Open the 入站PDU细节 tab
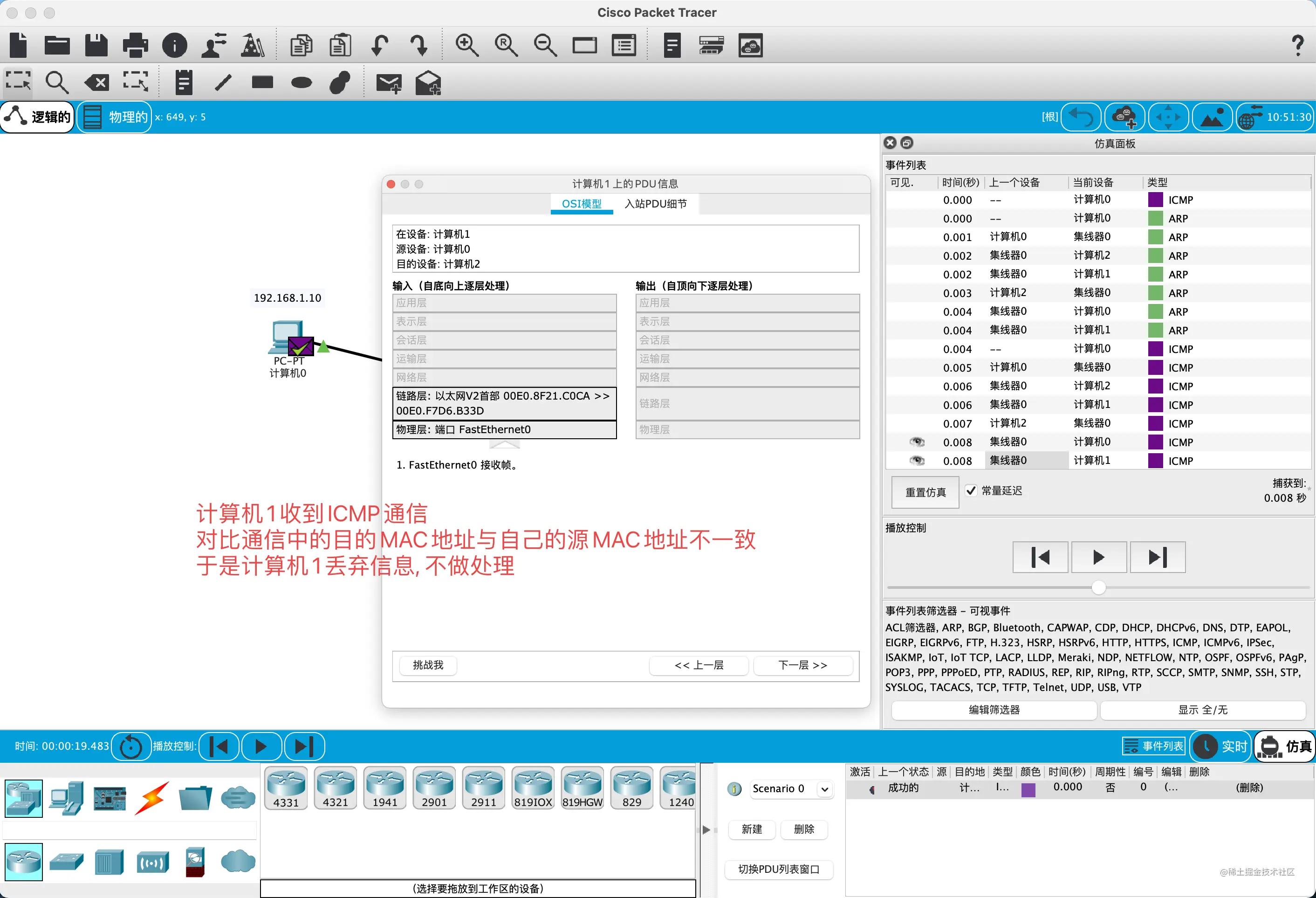This screenshot has height=898, width=1316. tap(656, 203)
